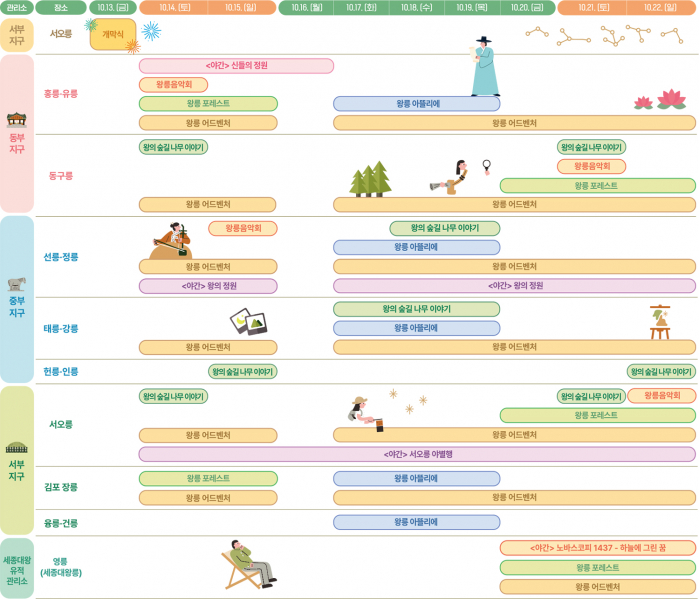
Task: Click the pine trees illustration
Action: (370, 180)
